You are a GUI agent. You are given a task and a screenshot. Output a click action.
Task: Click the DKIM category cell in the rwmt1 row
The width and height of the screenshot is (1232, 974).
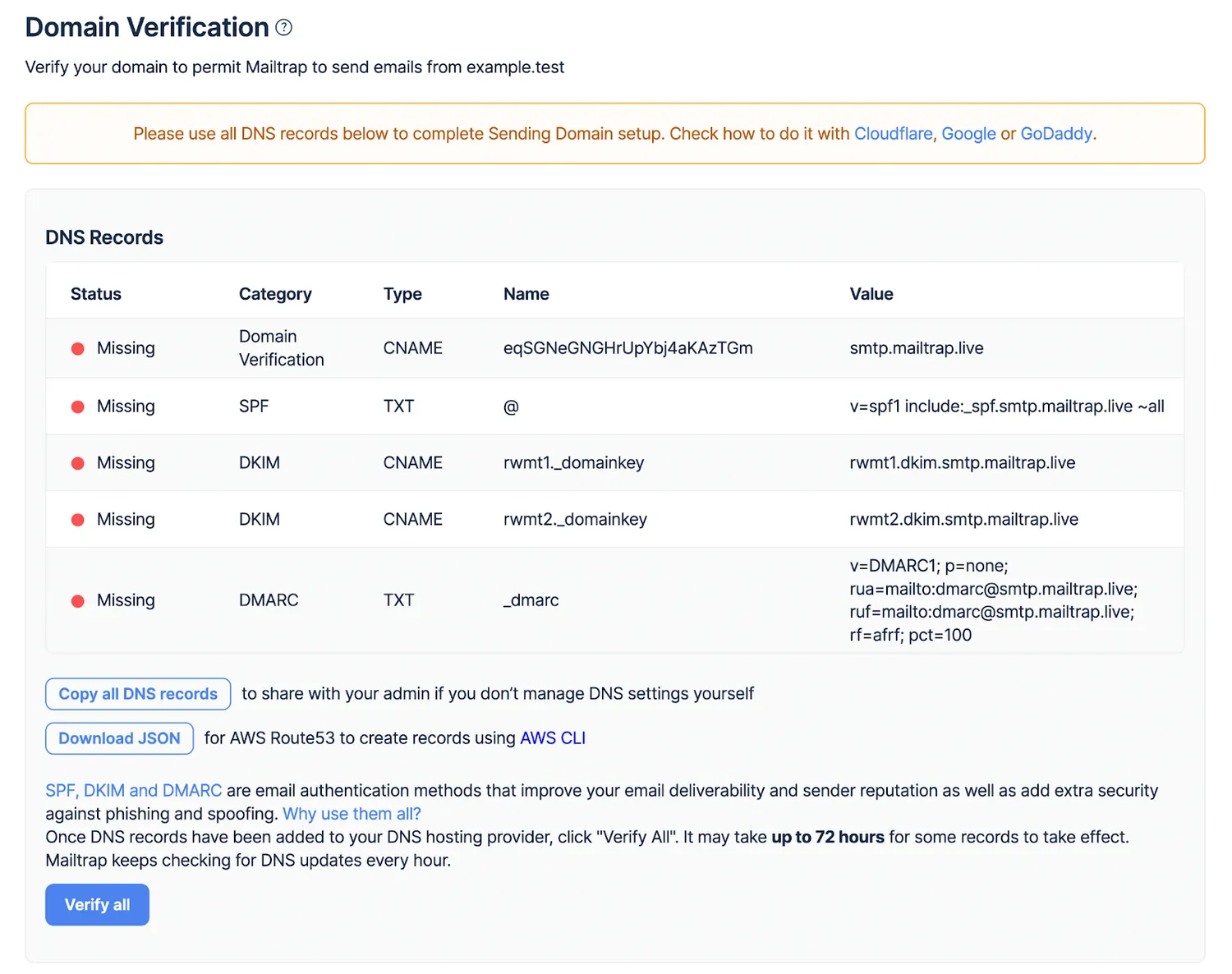click(260, 463)
